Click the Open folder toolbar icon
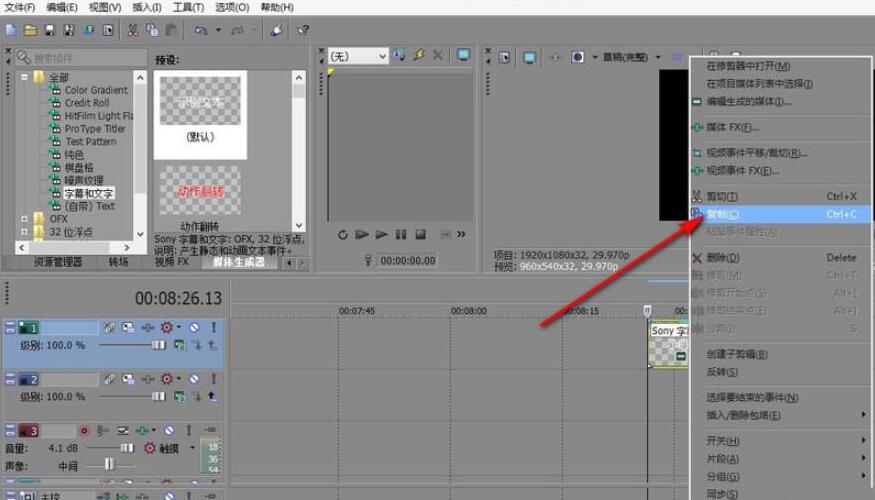 (x=31, y=30)
